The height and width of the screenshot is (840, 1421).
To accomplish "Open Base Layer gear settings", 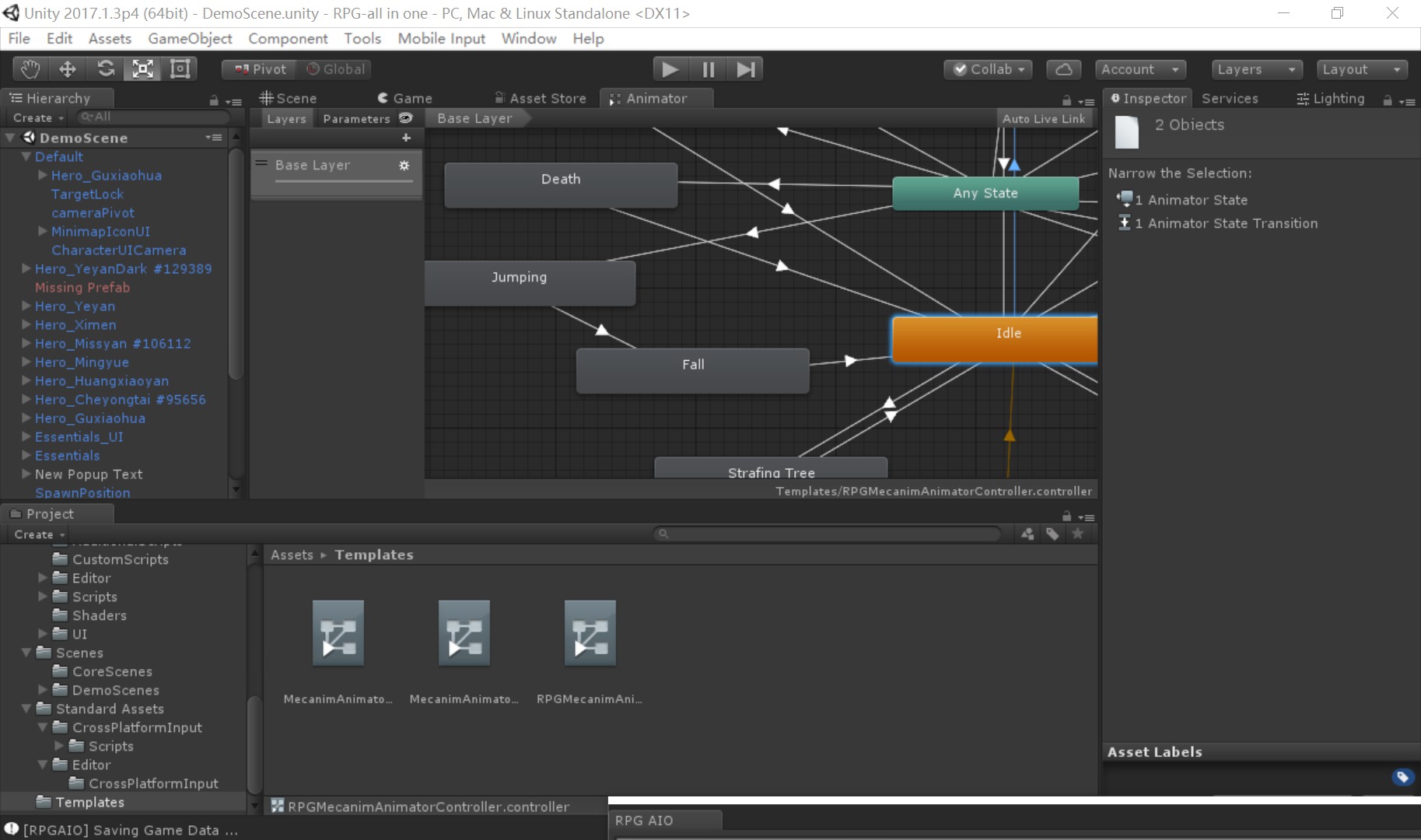I will (404, 166).
